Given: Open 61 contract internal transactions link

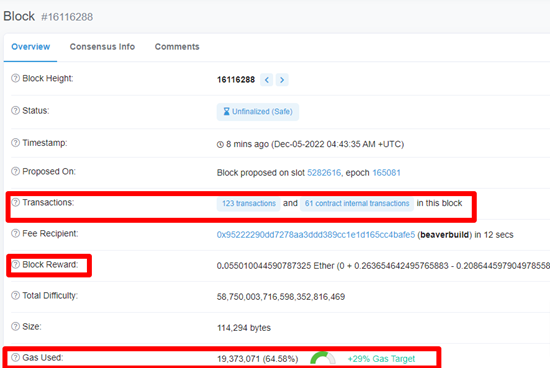Looking at the screenshot, I should (x=357, y=203).
